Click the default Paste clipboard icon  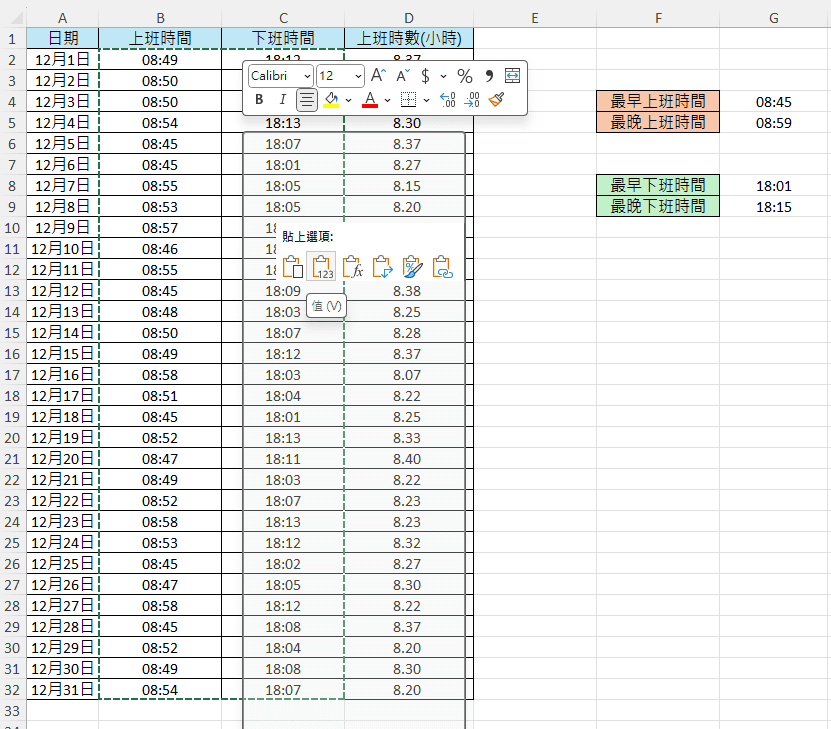(x=292, y=266)
